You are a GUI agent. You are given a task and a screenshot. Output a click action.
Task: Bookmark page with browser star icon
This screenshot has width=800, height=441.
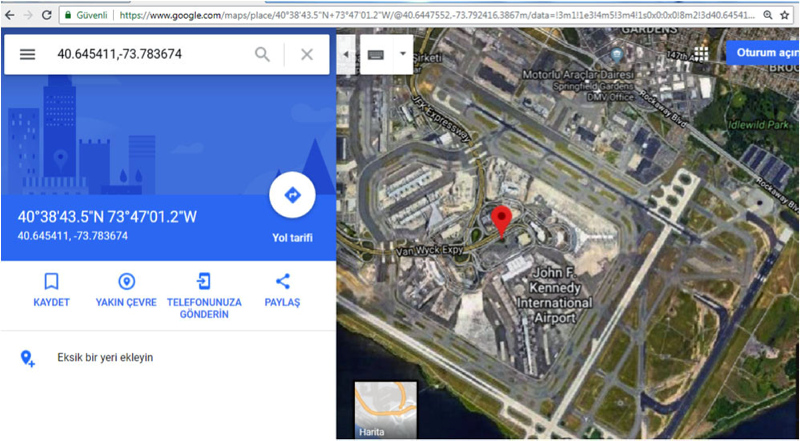coord(785,15)
